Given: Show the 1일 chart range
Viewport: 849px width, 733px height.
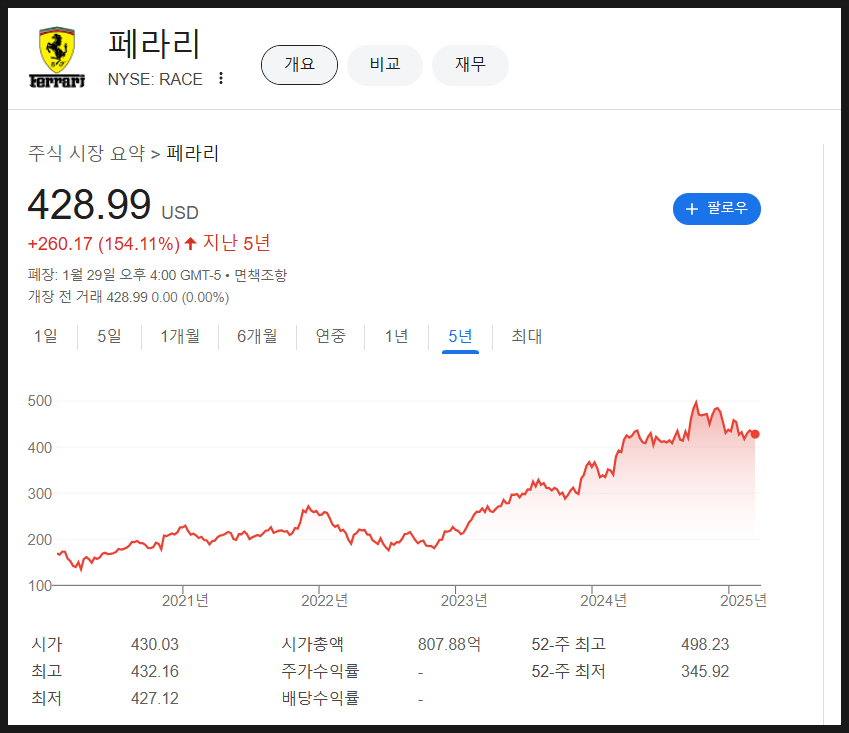Looking at the screenshot, I should click(45, 336).
